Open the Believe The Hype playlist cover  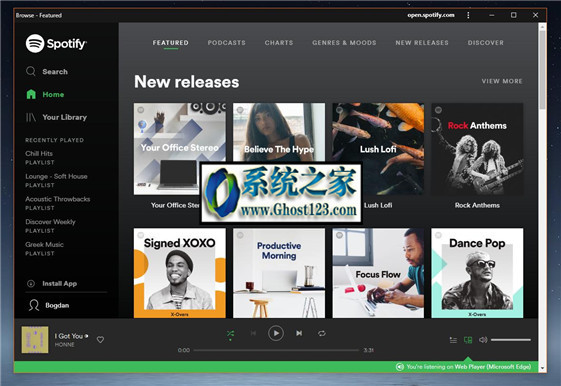click(279, 132)
